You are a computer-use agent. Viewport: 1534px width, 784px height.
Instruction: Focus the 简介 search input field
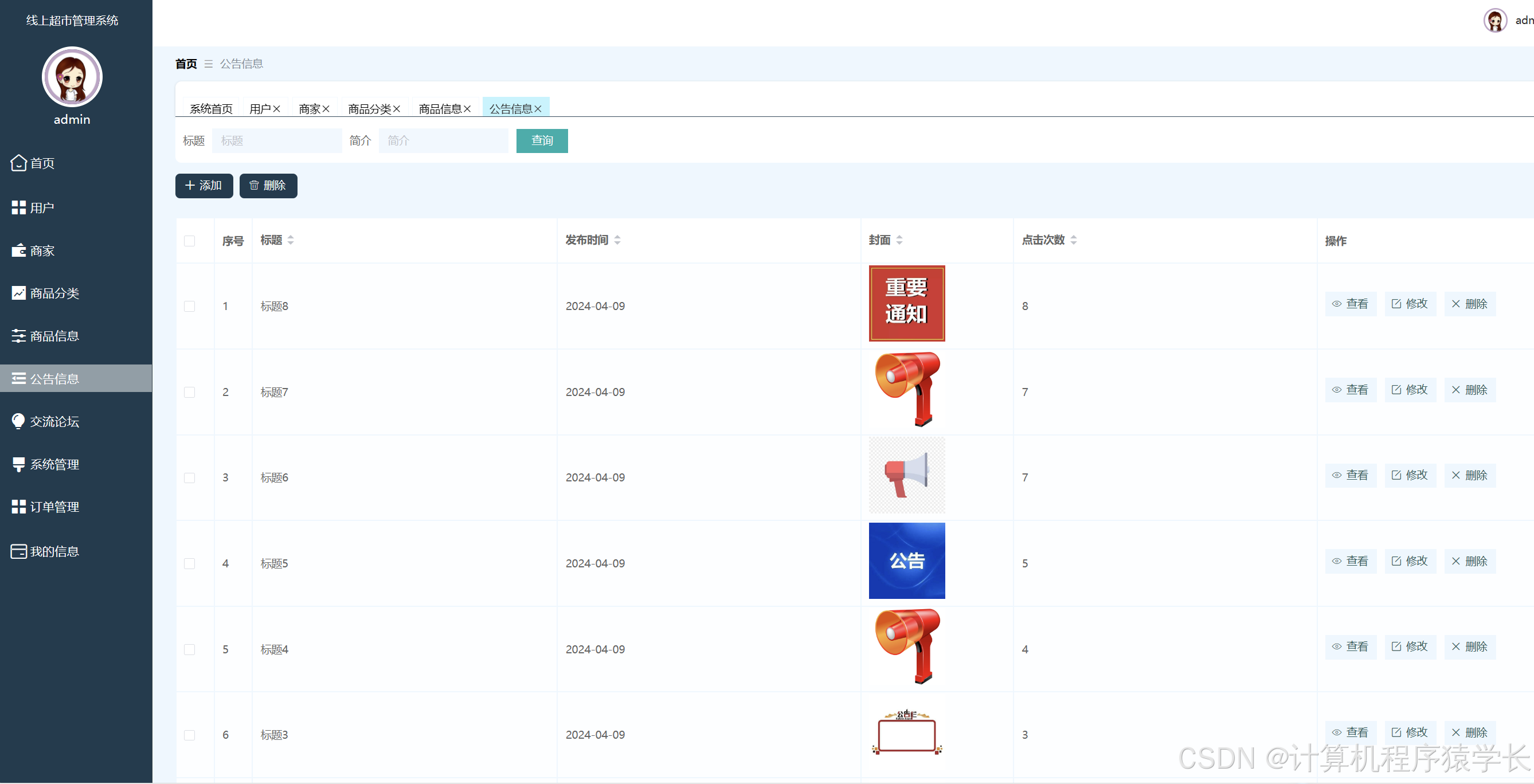[x=443, y=141]
